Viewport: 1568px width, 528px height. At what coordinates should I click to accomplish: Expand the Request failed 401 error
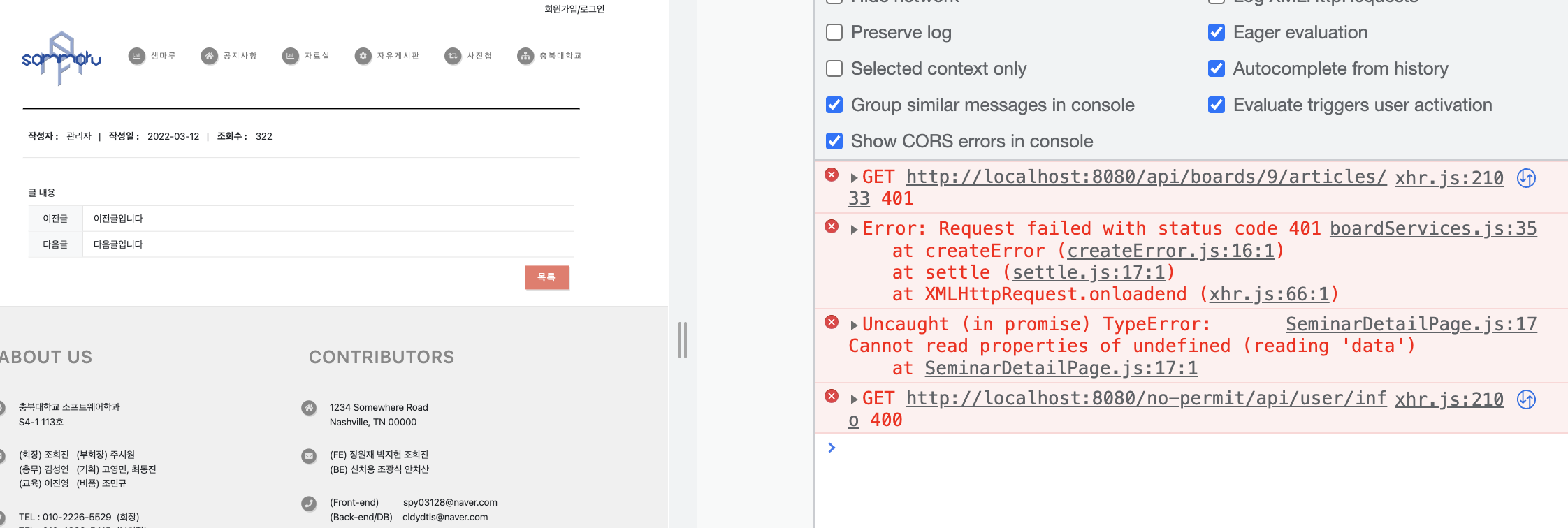[x=854, y=229]
